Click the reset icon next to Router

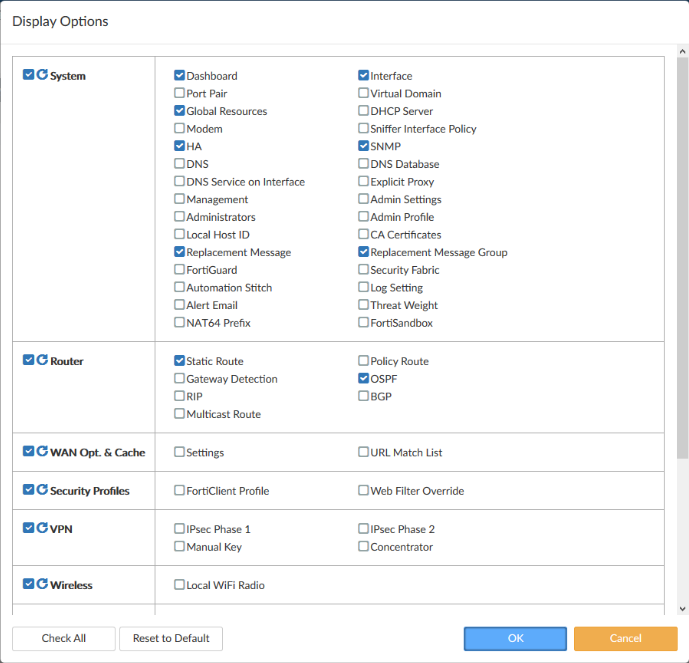click(x=42, y=360)
